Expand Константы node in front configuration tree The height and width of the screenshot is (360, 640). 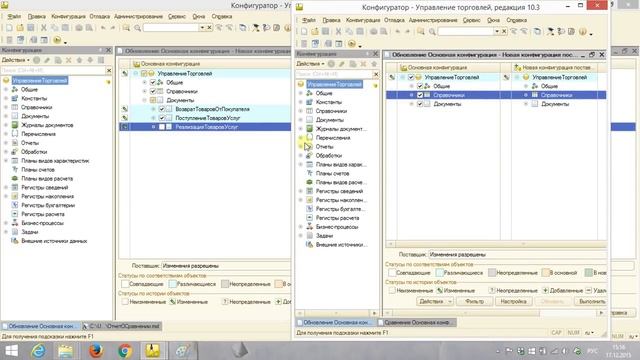301,102
